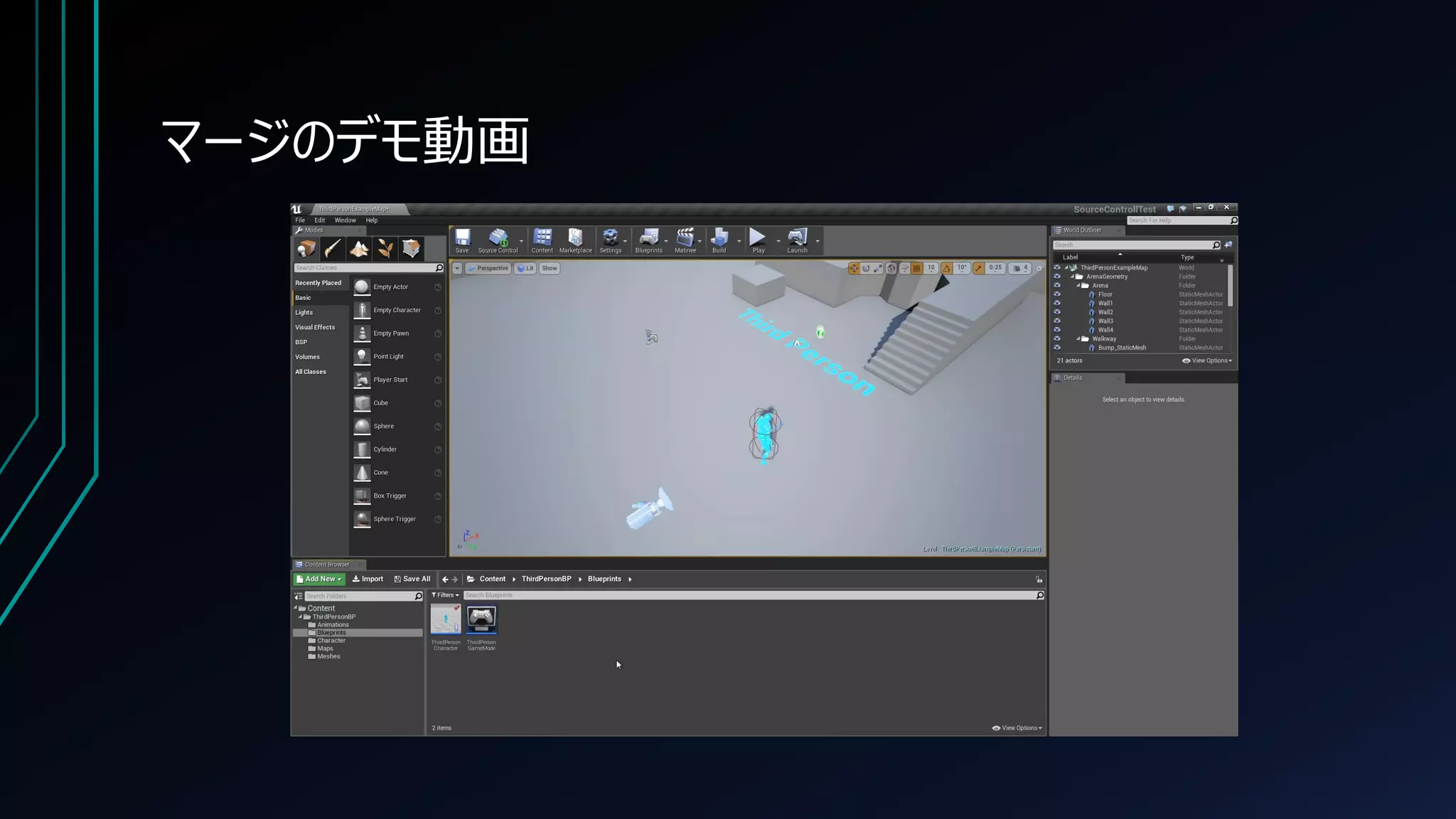This screenshot has width=1456, height=819.
Task: Toggle visibility eye for ArenaGeometry folder
Action: tap(1056, 277)
